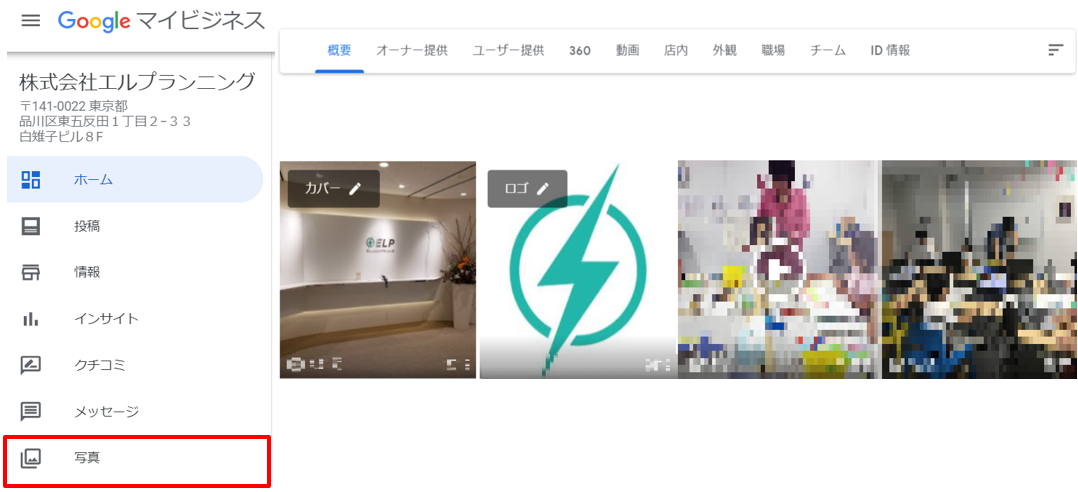Select the 概要 tab

click(x=340, y=50)
